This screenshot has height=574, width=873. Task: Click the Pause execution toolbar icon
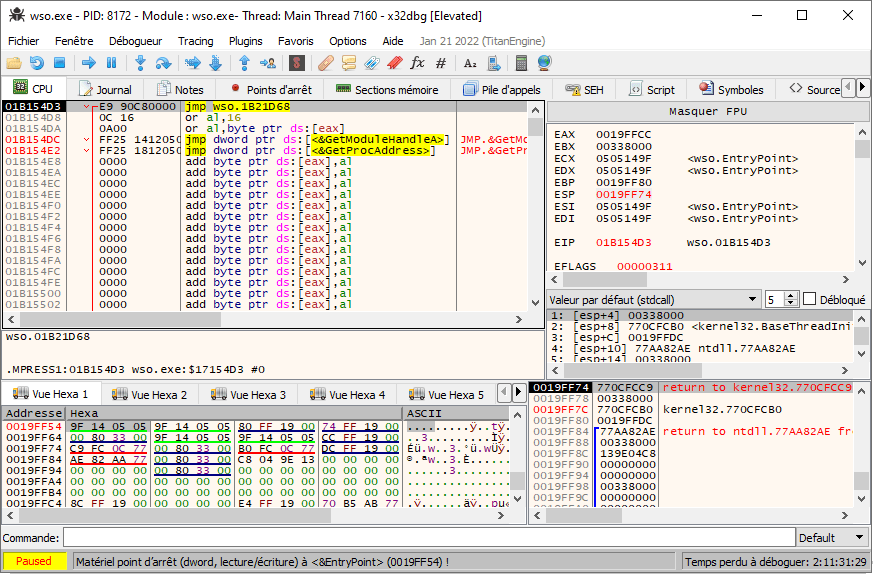coord(111,63)
